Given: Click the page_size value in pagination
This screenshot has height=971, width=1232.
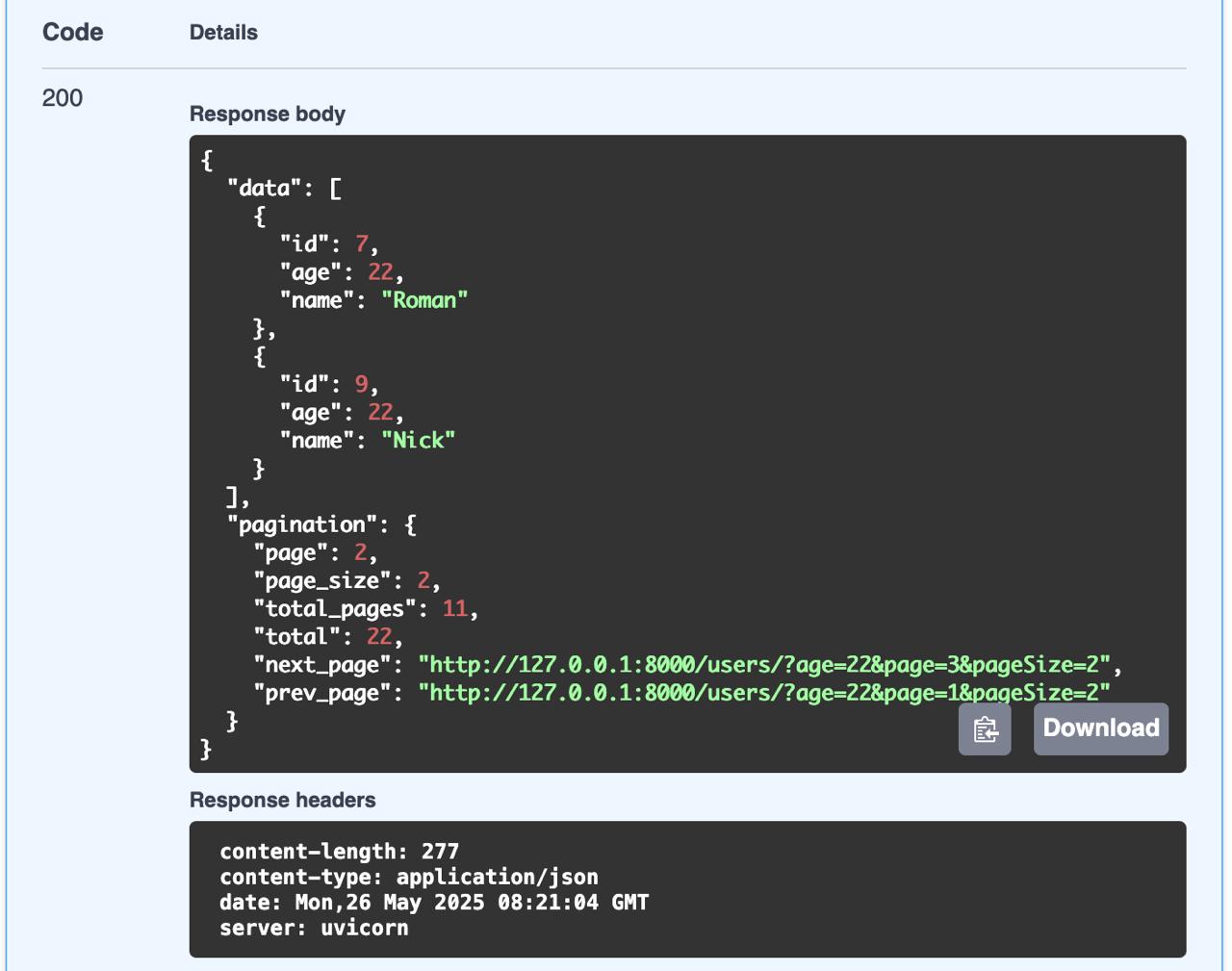Looking at the screenshot, I should [423, 581].
